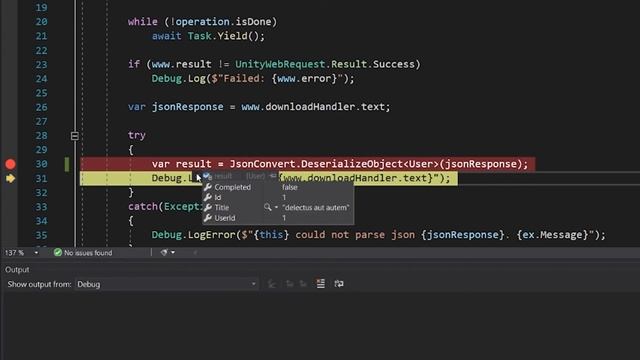Click the green No issues found checkmark

coord(58,253)
